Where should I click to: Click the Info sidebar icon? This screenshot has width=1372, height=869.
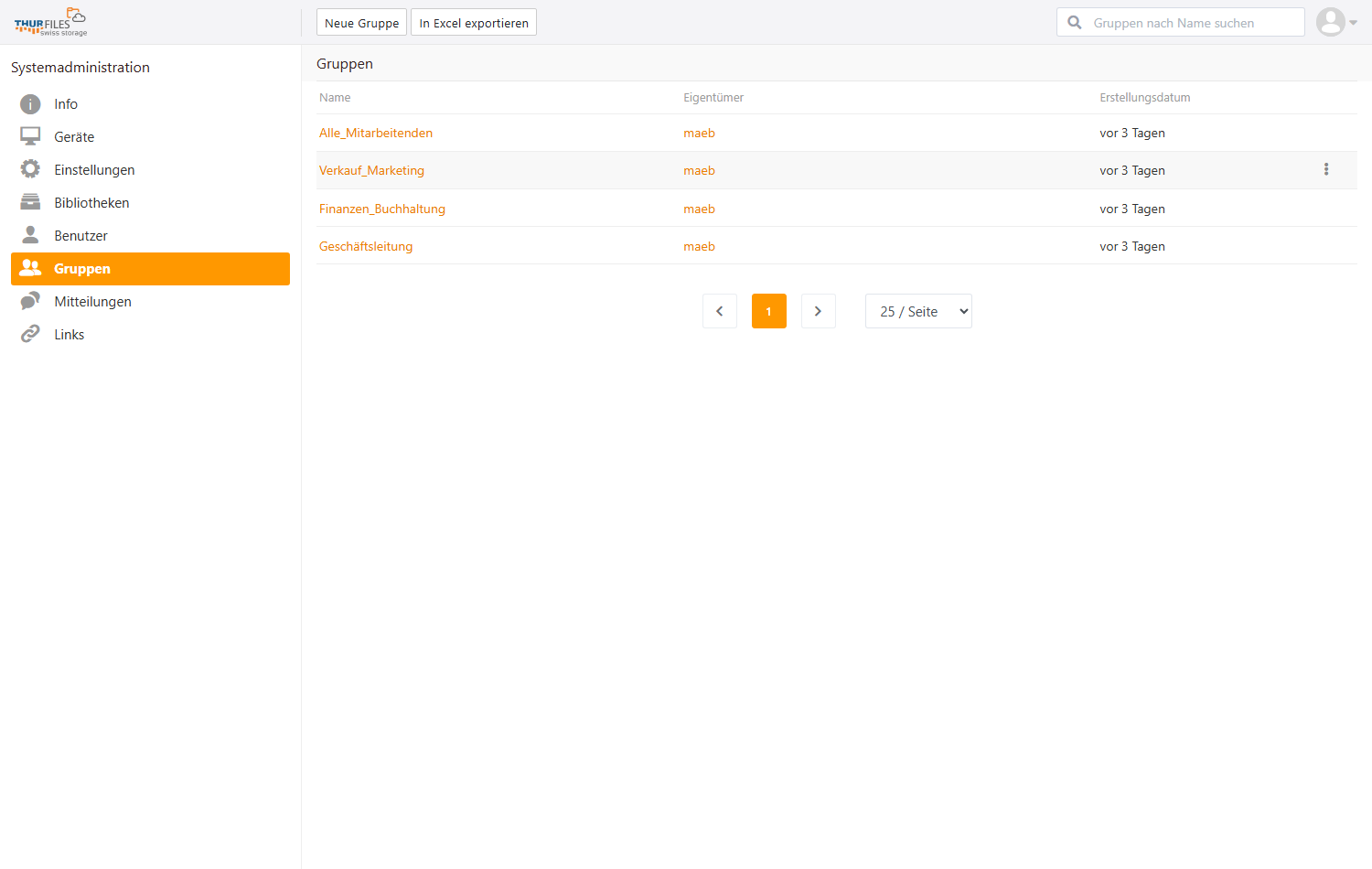[30, 104]
